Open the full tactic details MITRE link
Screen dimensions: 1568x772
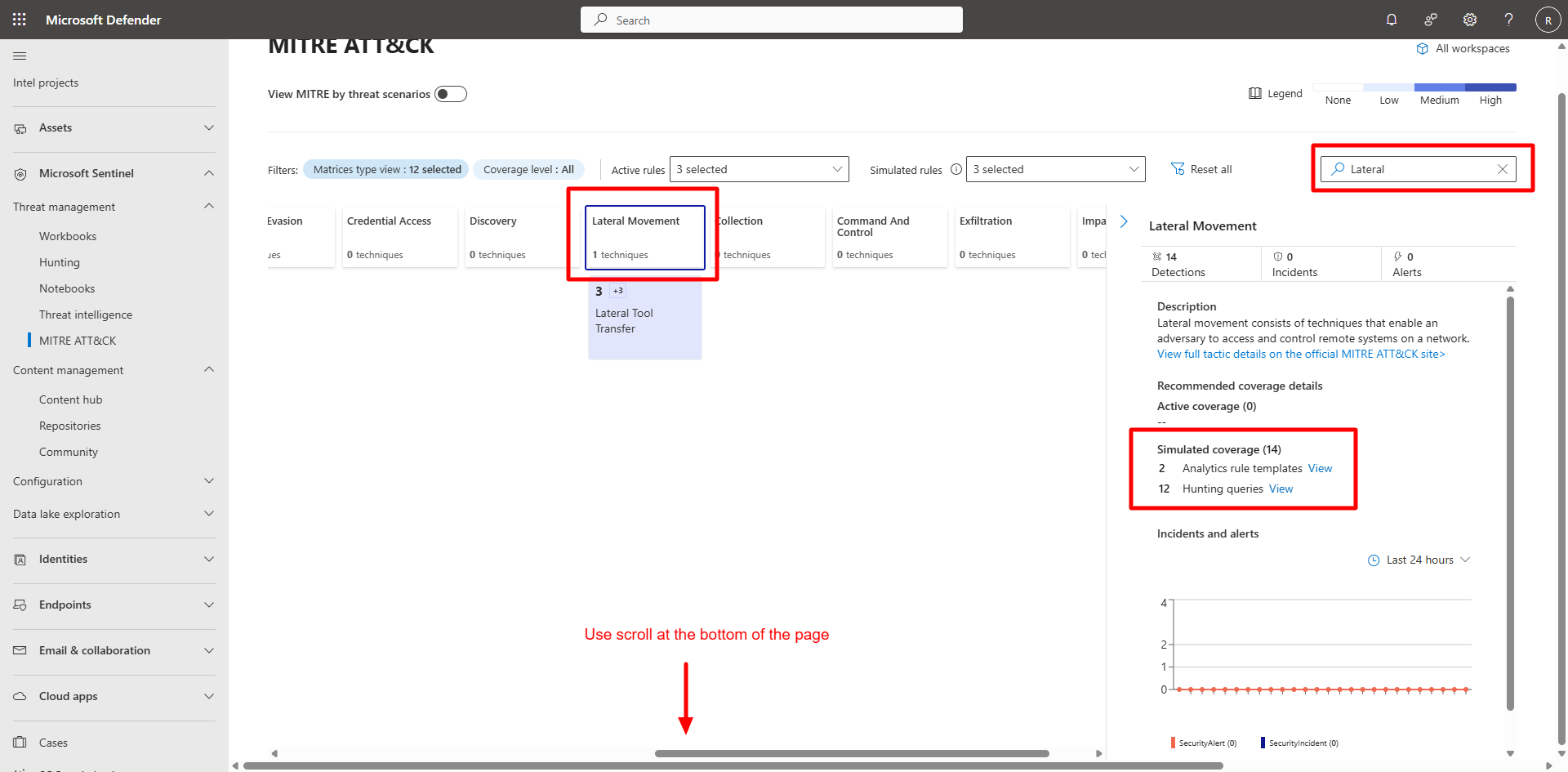[1301, 354]
